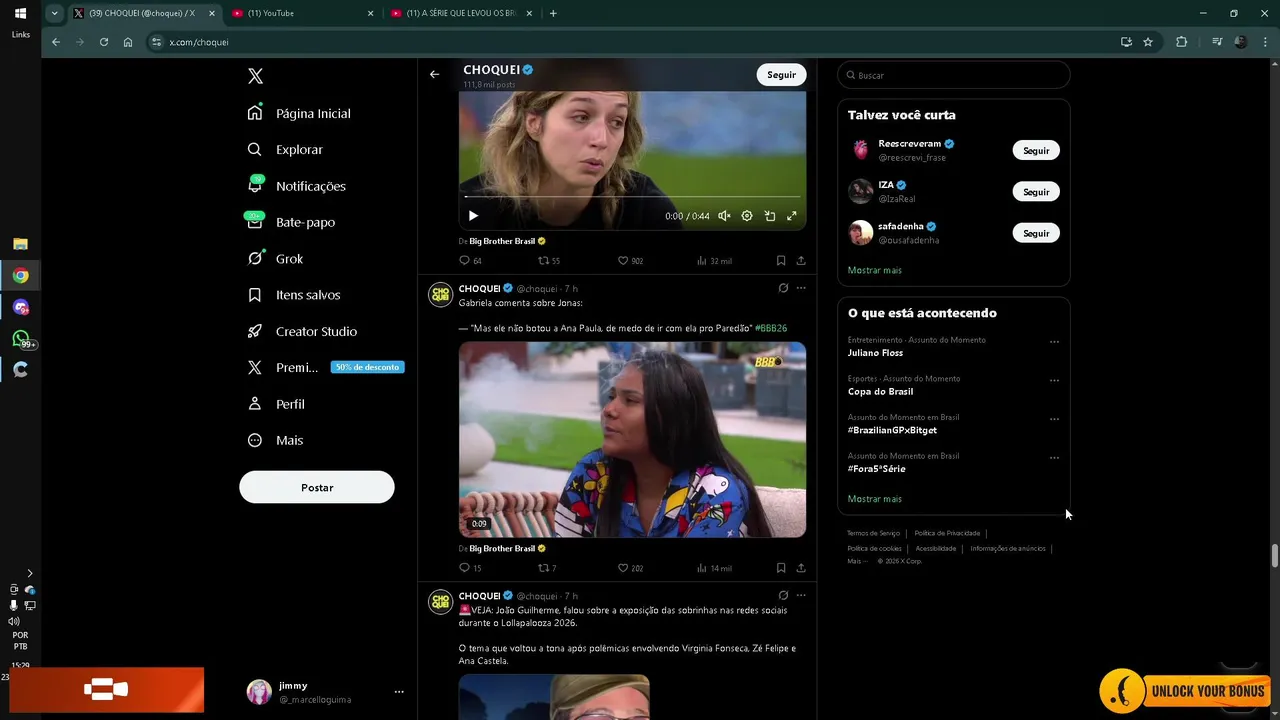
Task: Bookmark this page with the star icon
Action: click(1148, 42)
